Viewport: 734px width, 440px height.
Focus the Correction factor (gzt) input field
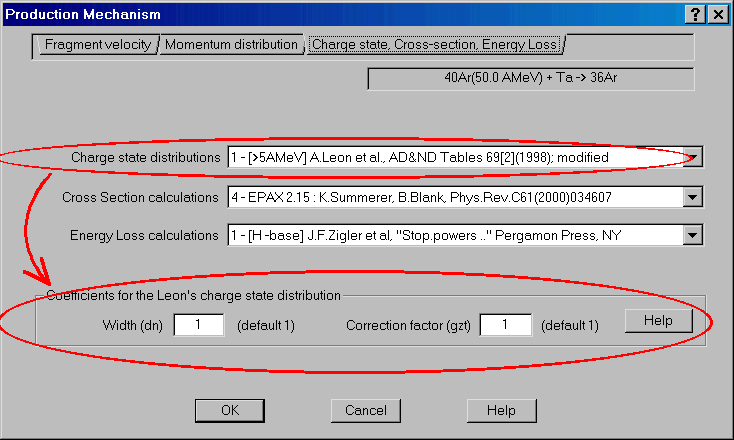click(x=505, y=325)
